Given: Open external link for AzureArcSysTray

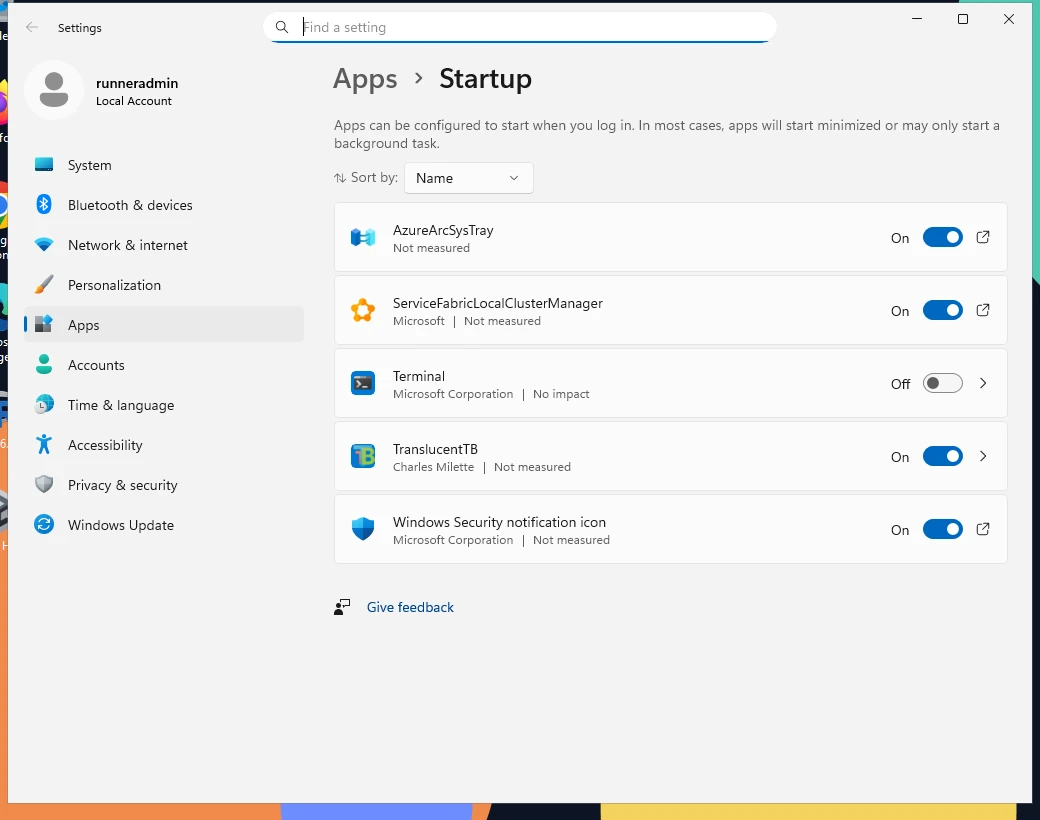Looking at the screenshot, I should coord(983,237).
